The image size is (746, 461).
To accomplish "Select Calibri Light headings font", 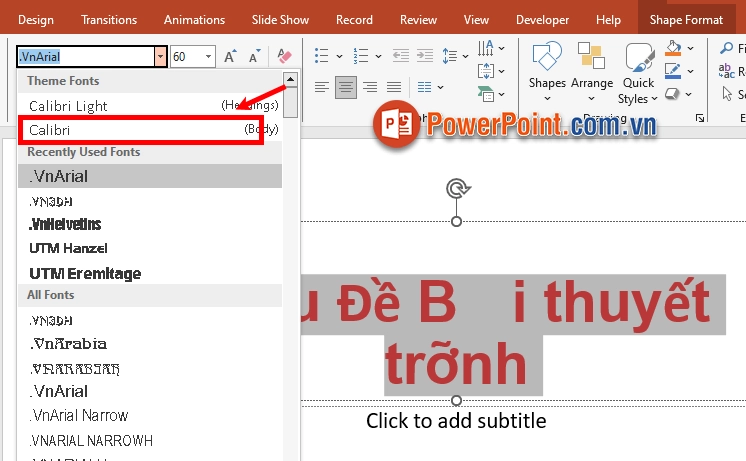I will (149, 106).
